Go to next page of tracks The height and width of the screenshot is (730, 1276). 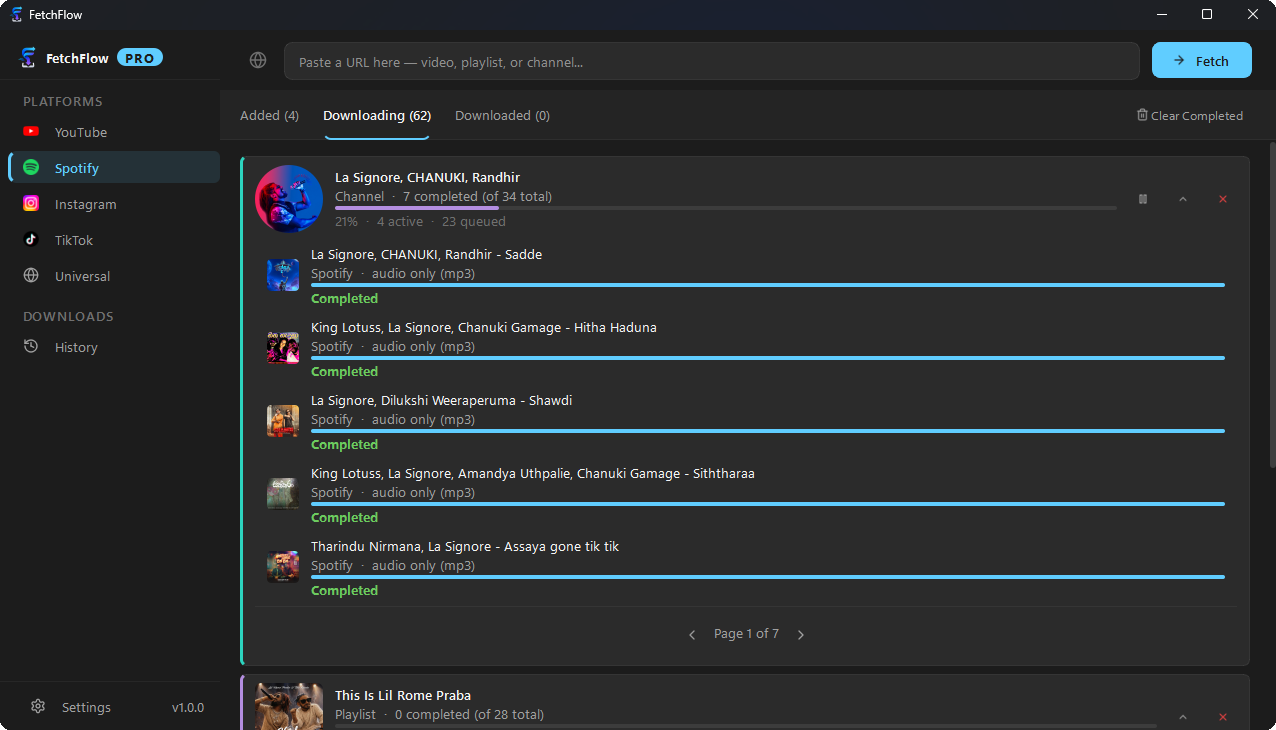801,634
